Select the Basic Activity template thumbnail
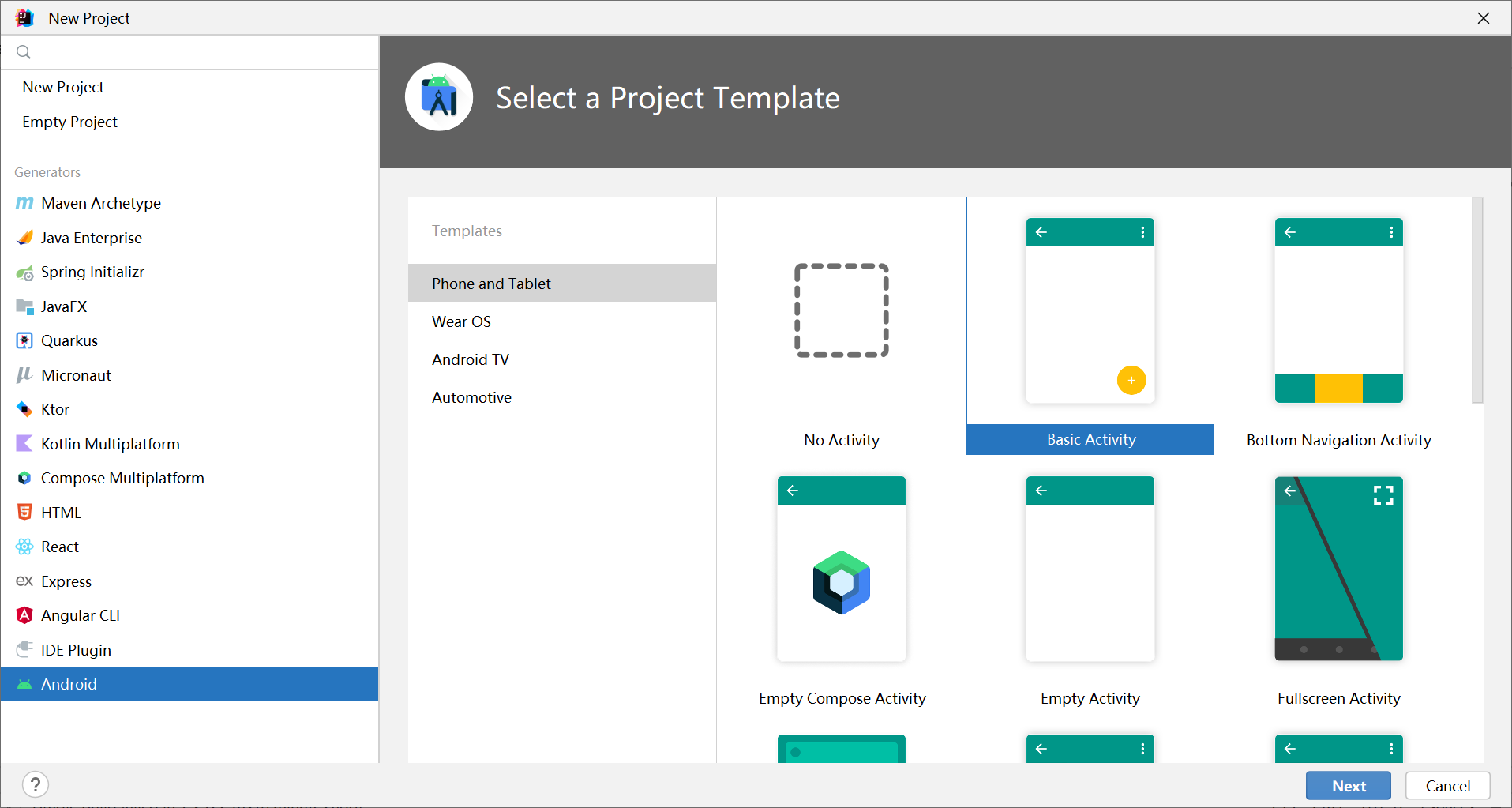Screen dimensions: 1512x808 [x=1090, y=310]
